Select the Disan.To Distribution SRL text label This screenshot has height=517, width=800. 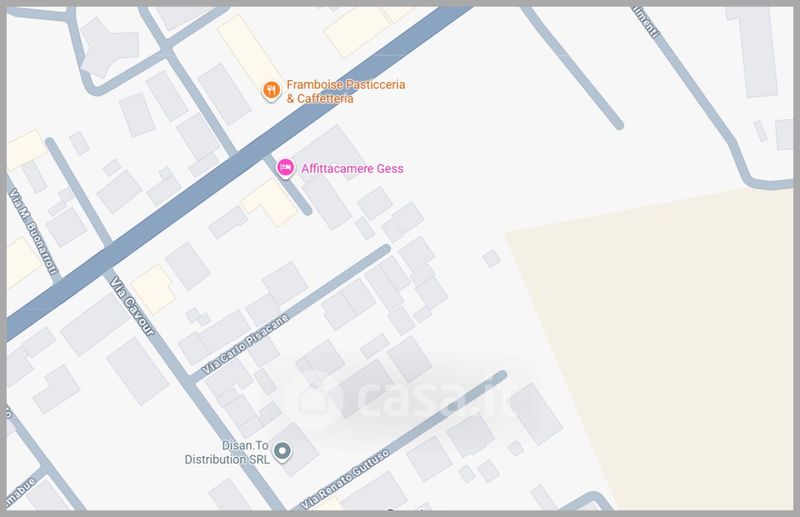tap(227, 452)
